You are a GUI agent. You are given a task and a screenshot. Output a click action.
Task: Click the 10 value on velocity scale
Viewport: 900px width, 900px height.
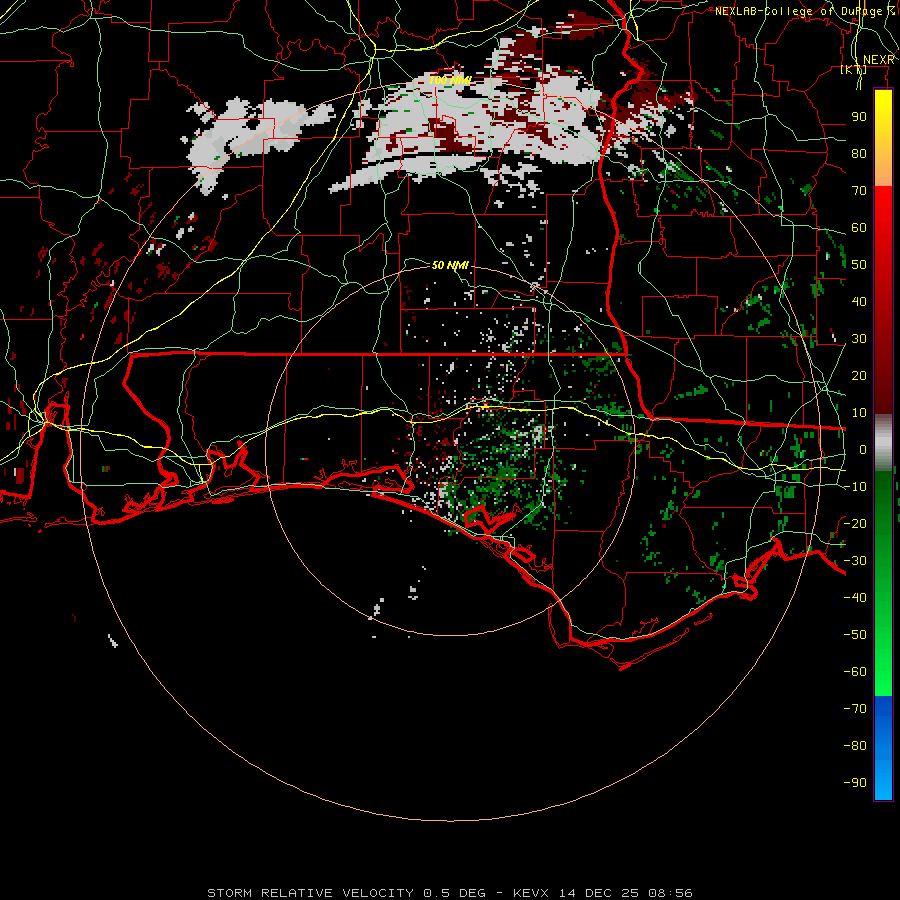pos(859,413)
